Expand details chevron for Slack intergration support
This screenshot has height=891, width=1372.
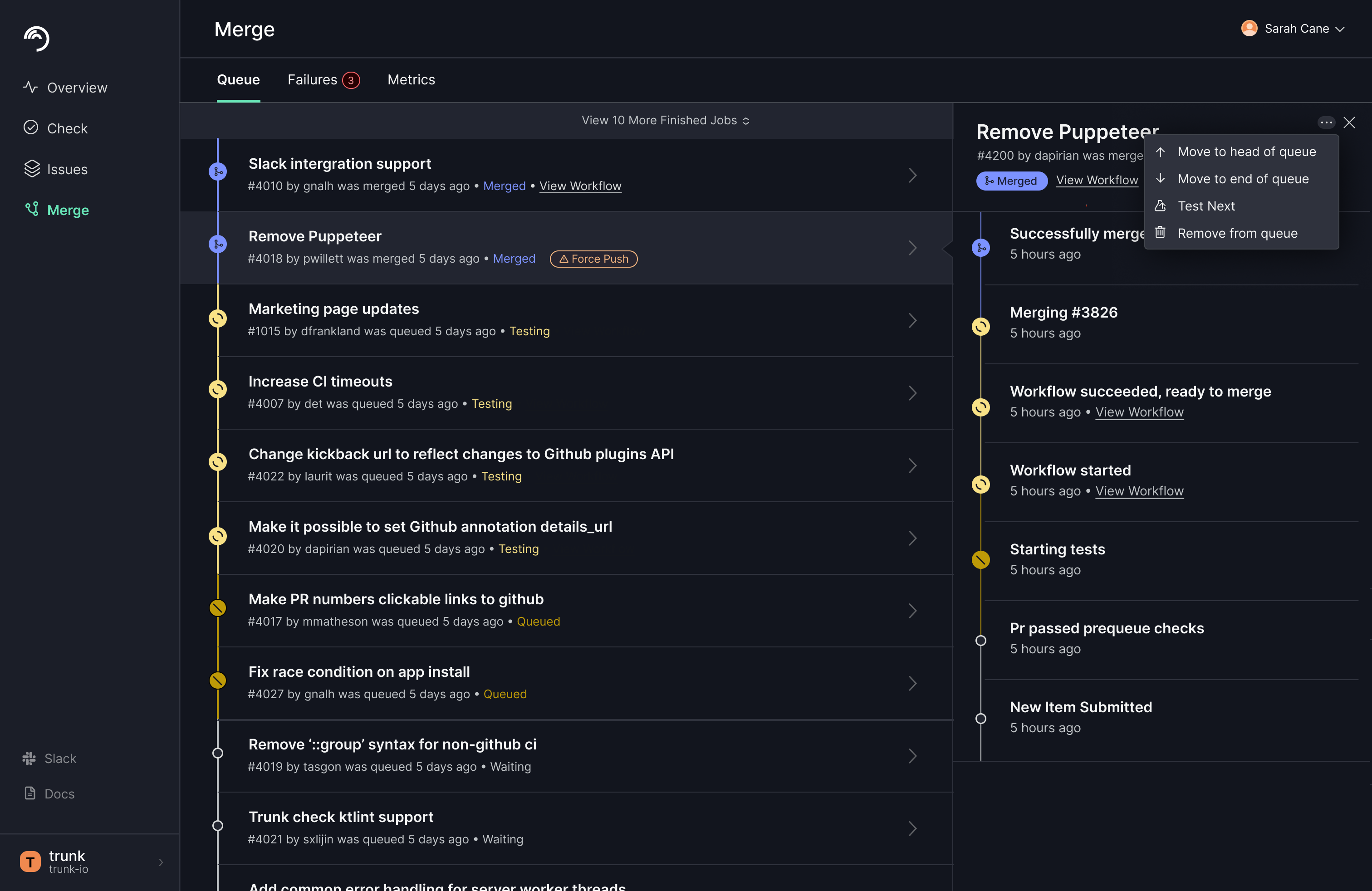tap(912, 175)
